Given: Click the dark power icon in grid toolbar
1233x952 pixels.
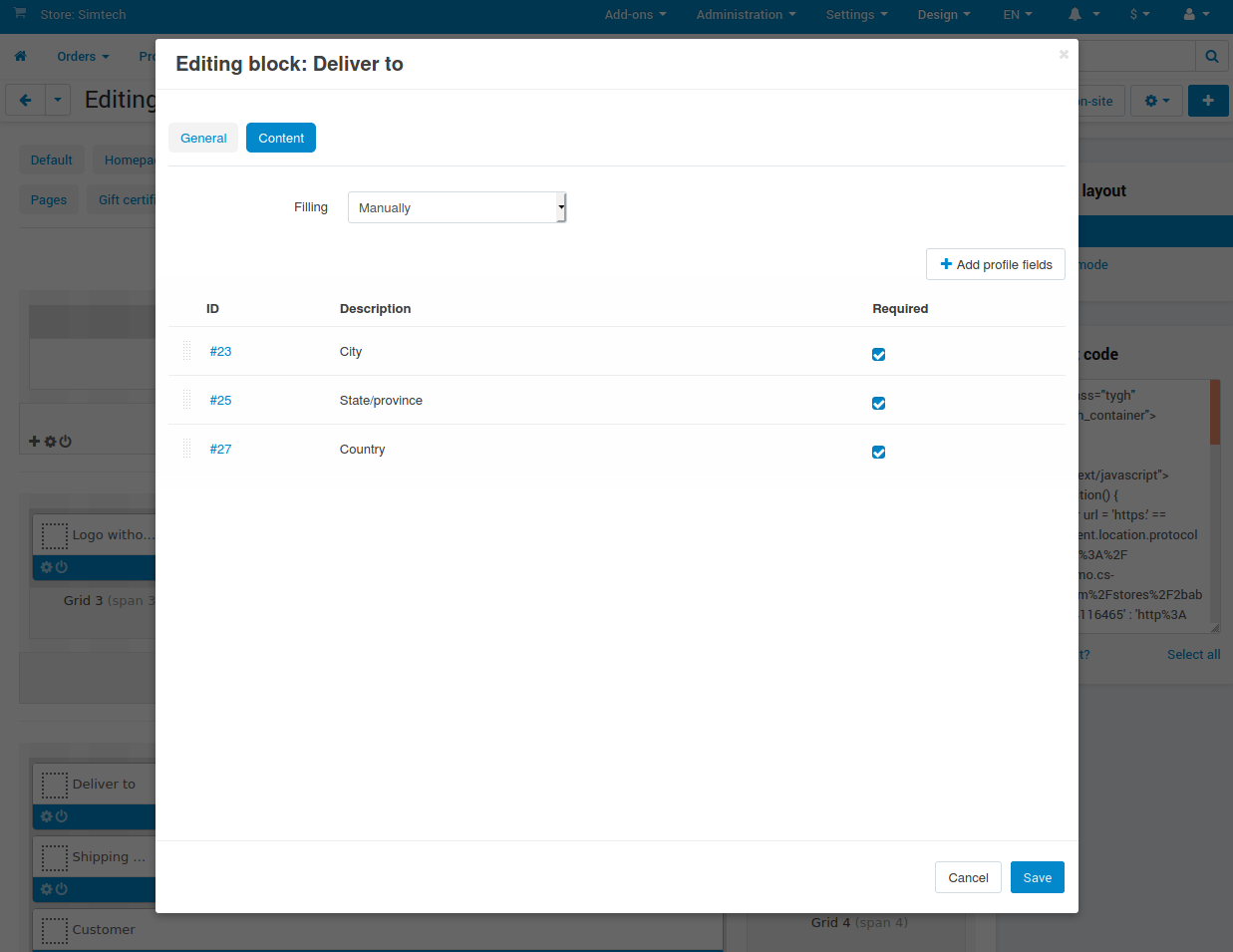Looking at the screenshot, I should [66, 441].
